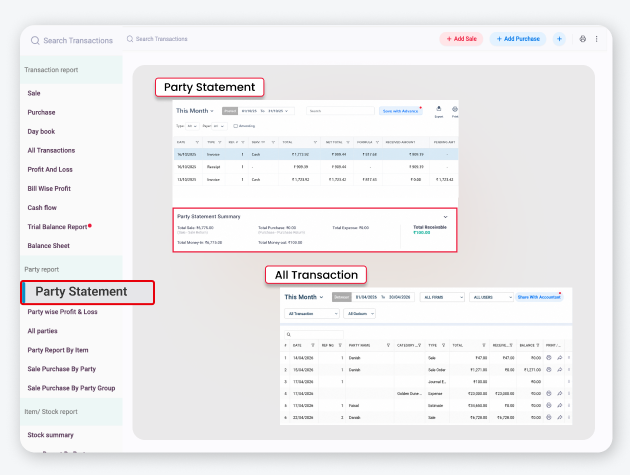Click the printer icon in the top bar
This screenshot has width=630, height=475.
pyautogui.click(x=583, y=39)
